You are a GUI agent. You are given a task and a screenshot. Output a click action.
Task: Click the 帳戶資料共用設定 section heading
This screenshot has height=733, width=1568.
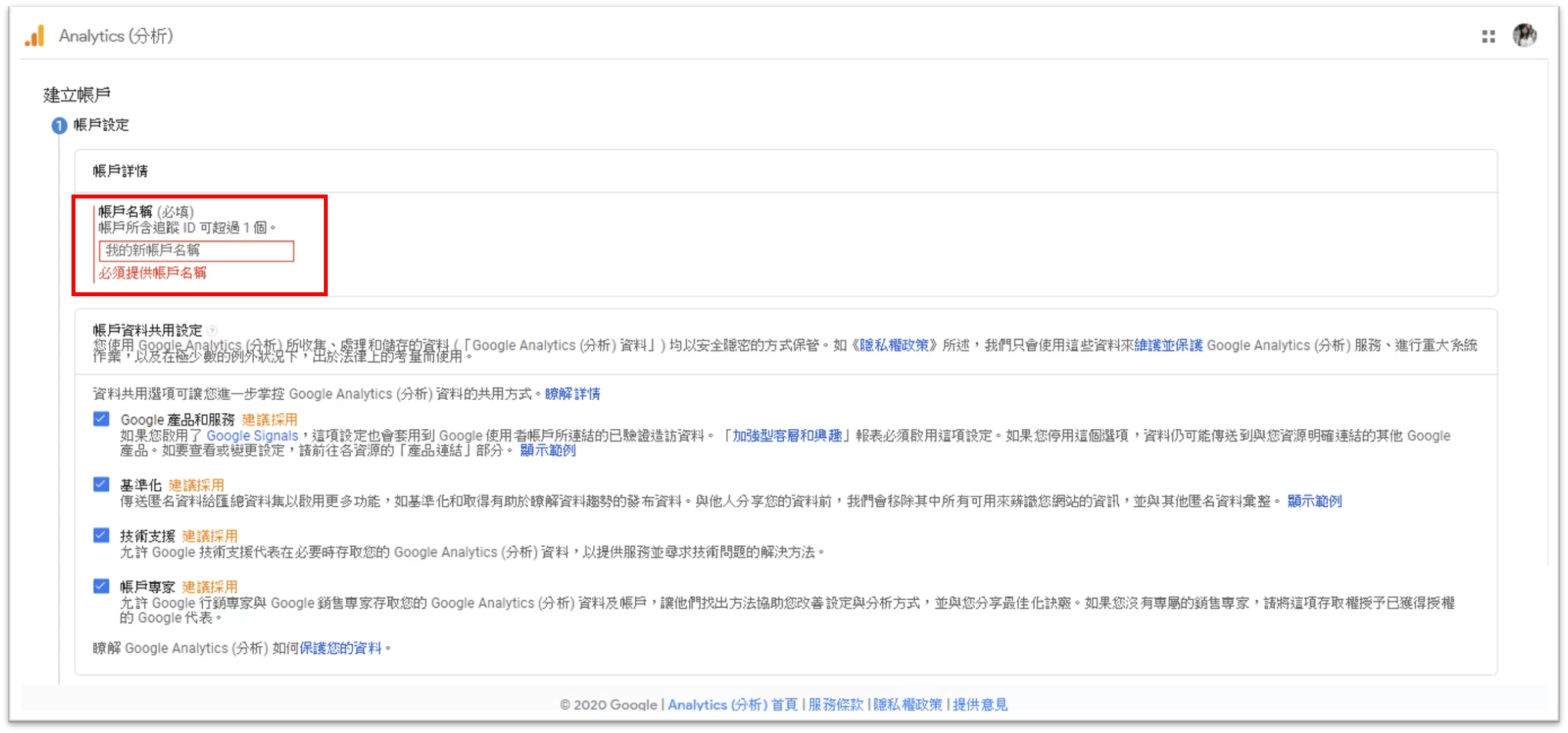click(148, 331)
